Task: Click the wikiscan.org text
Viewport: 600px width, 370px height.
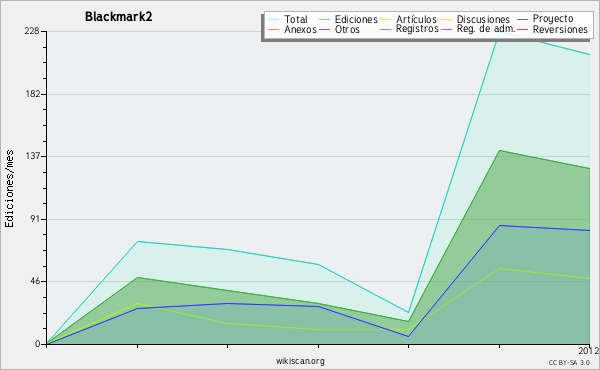Action: tap(300, 361)
